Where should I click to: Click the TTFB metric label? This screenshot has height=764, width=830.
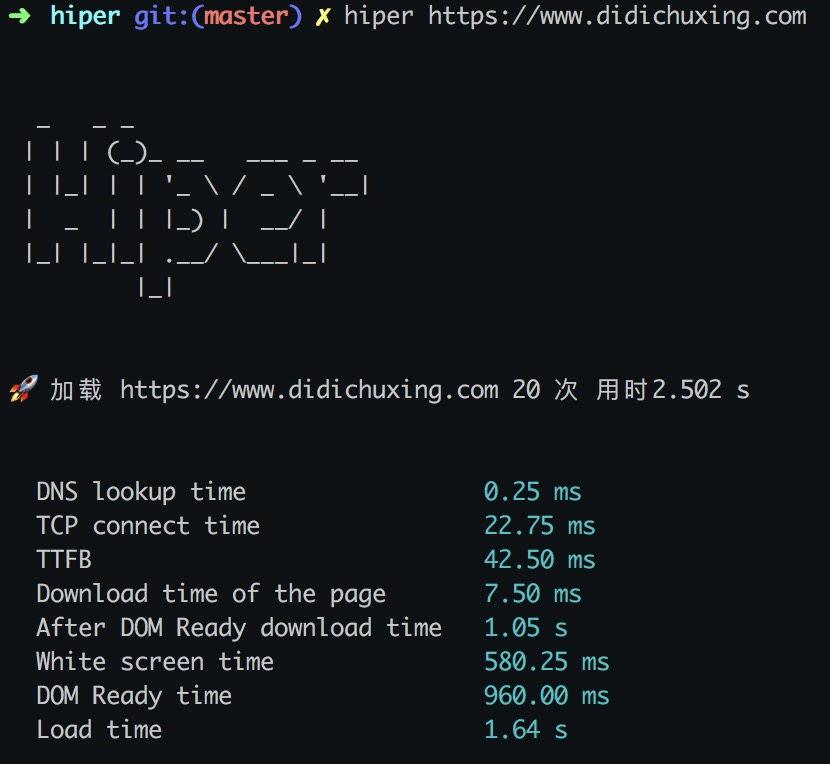(63, 559)
